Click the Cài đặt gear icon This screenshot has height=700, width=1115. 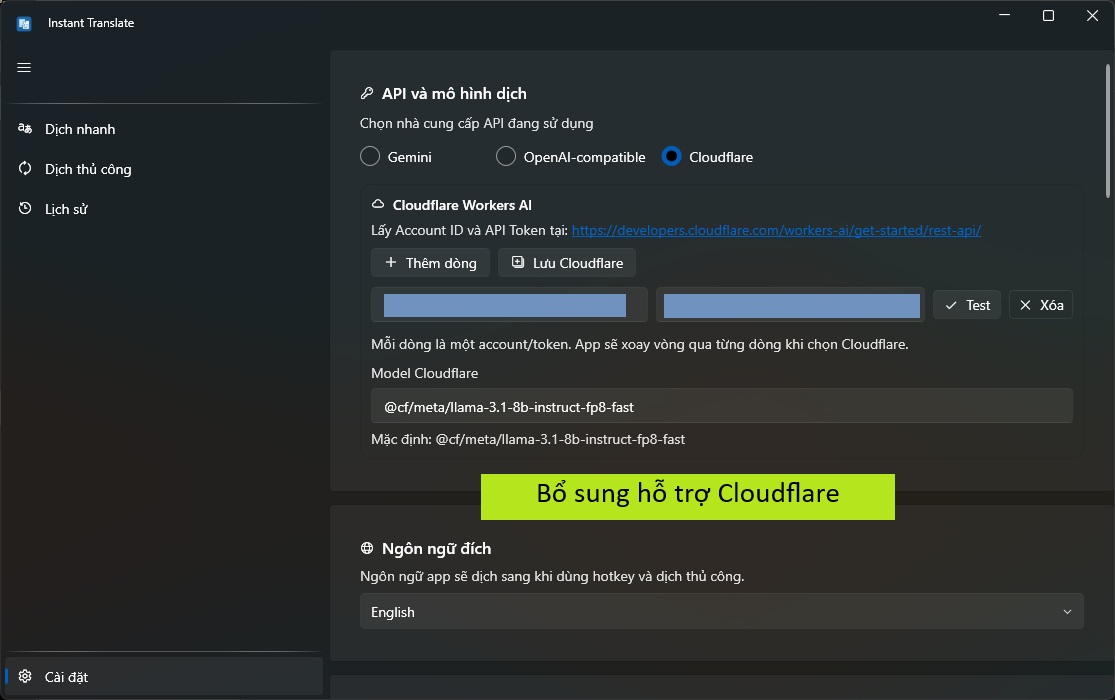[25, 677]
